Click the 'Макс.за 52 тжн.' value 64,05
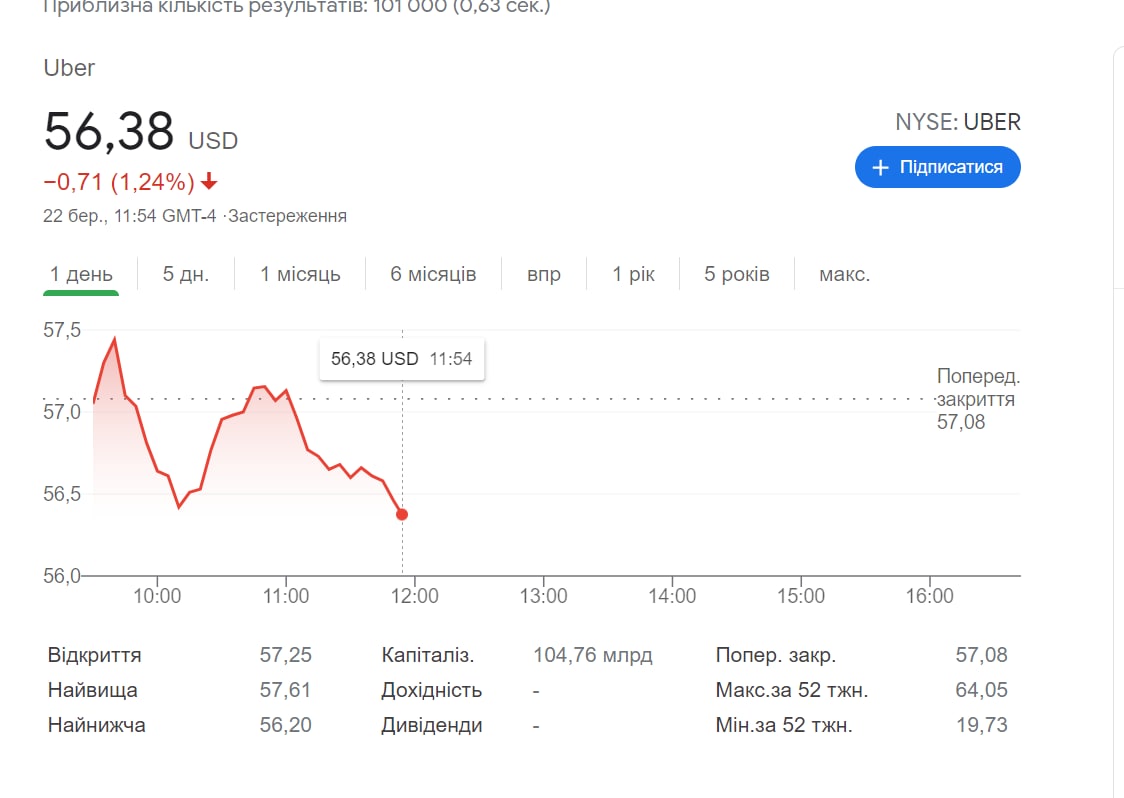This screenshot has height=798, width=1124. pos(981,690)
